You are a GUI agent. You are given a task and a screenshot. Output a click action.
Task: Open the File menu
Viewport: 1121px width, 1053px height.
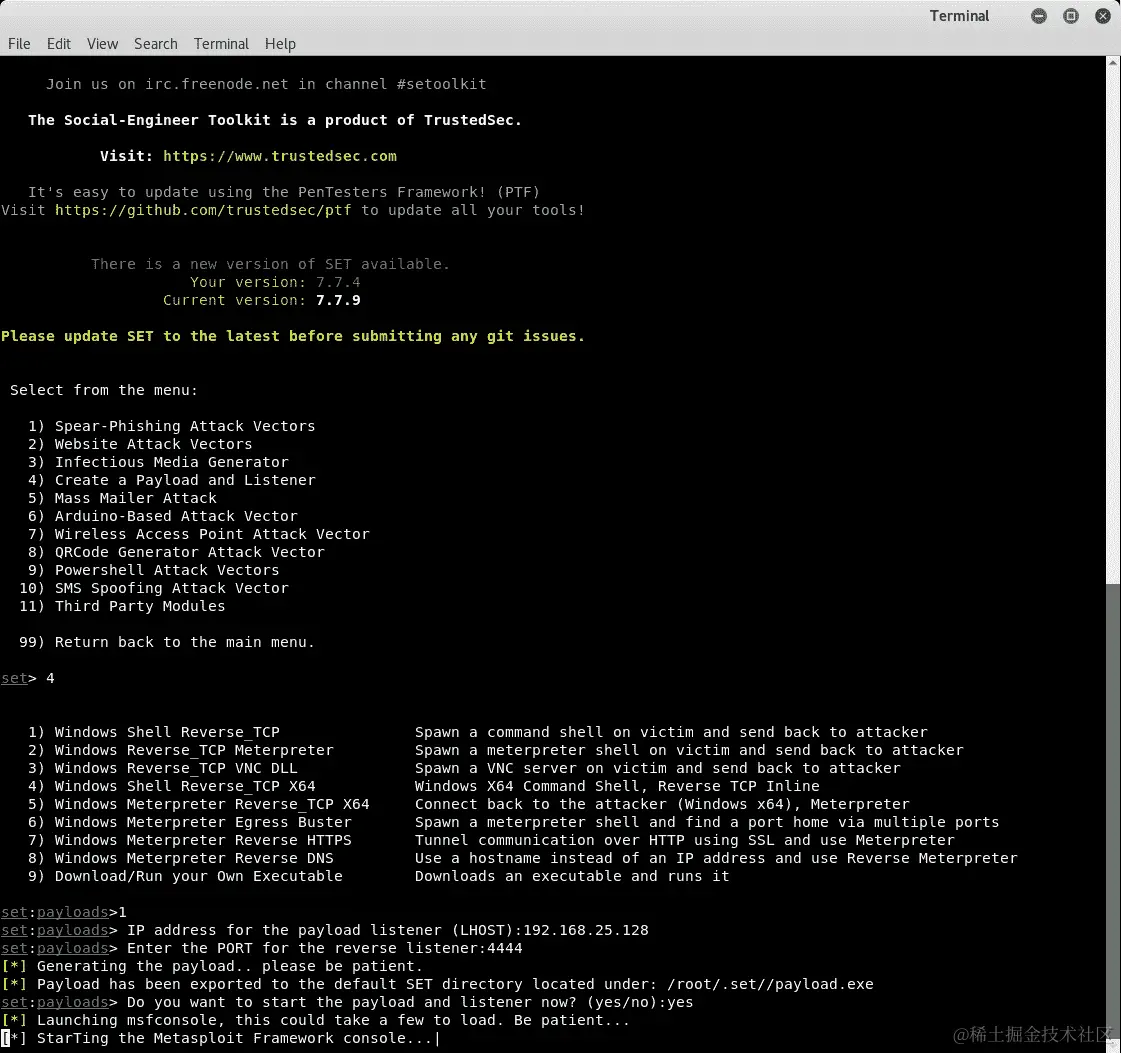[x=19, y=44]
